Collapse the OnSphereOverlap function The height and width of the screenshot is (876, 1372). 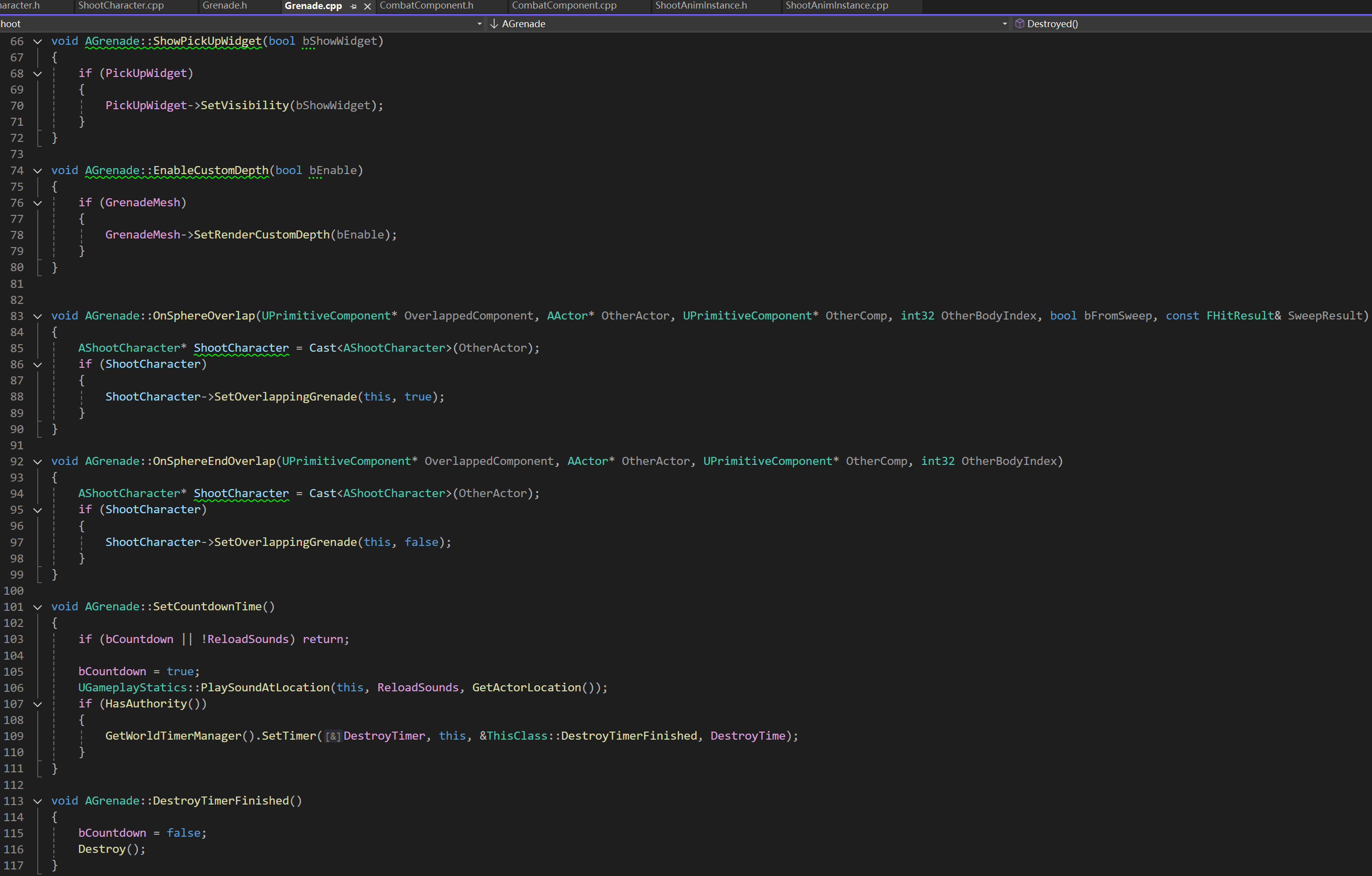click(x=38, y=316)
